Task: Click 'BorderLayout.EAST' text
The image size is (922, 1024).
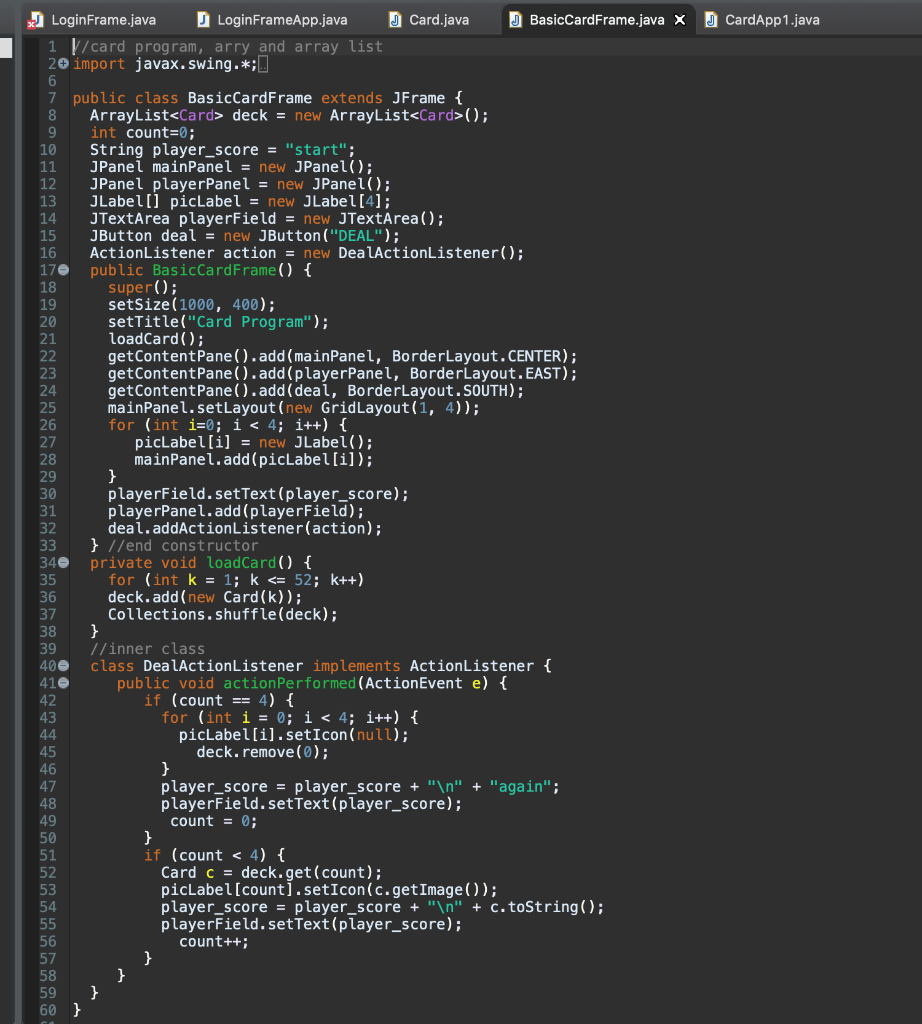Action: click(485, 374)
